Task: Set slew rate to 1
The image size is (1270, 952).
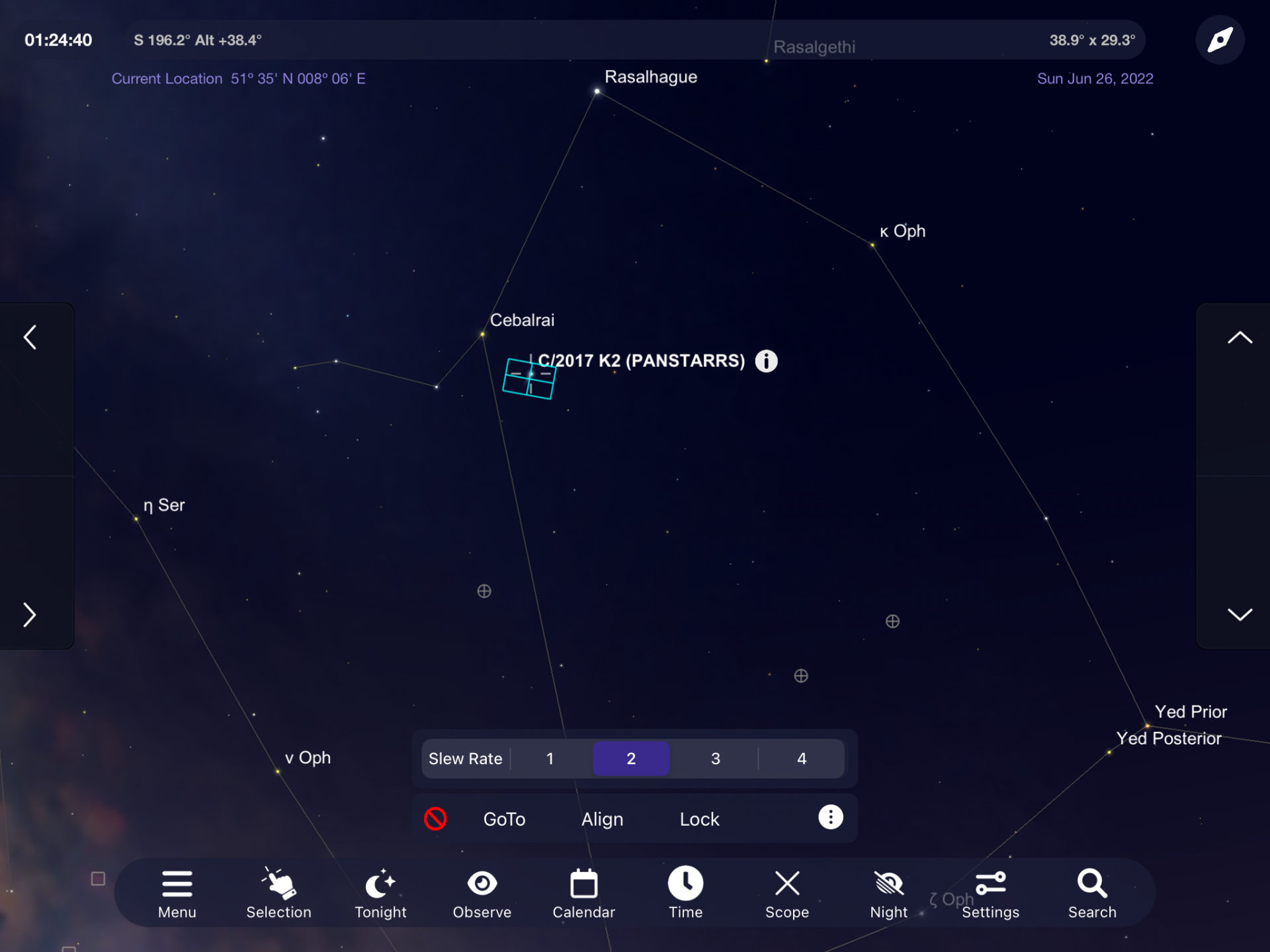Action: (550, 758)
